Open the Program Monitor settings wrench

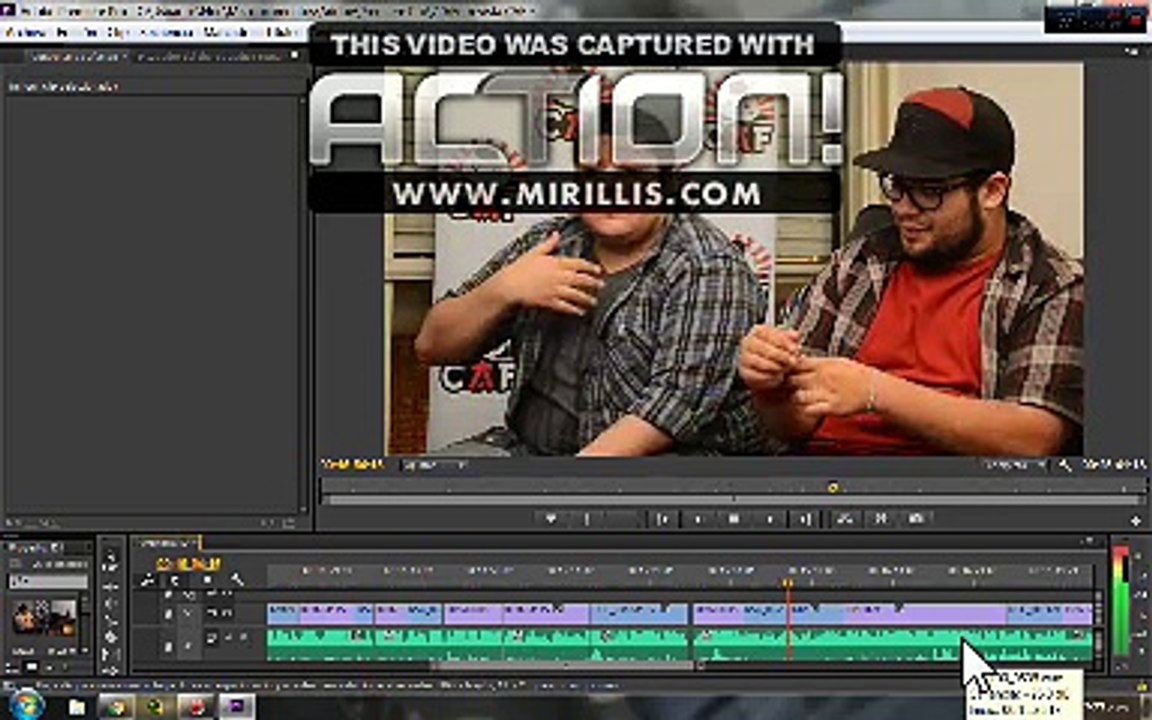tap(1065, 465)
